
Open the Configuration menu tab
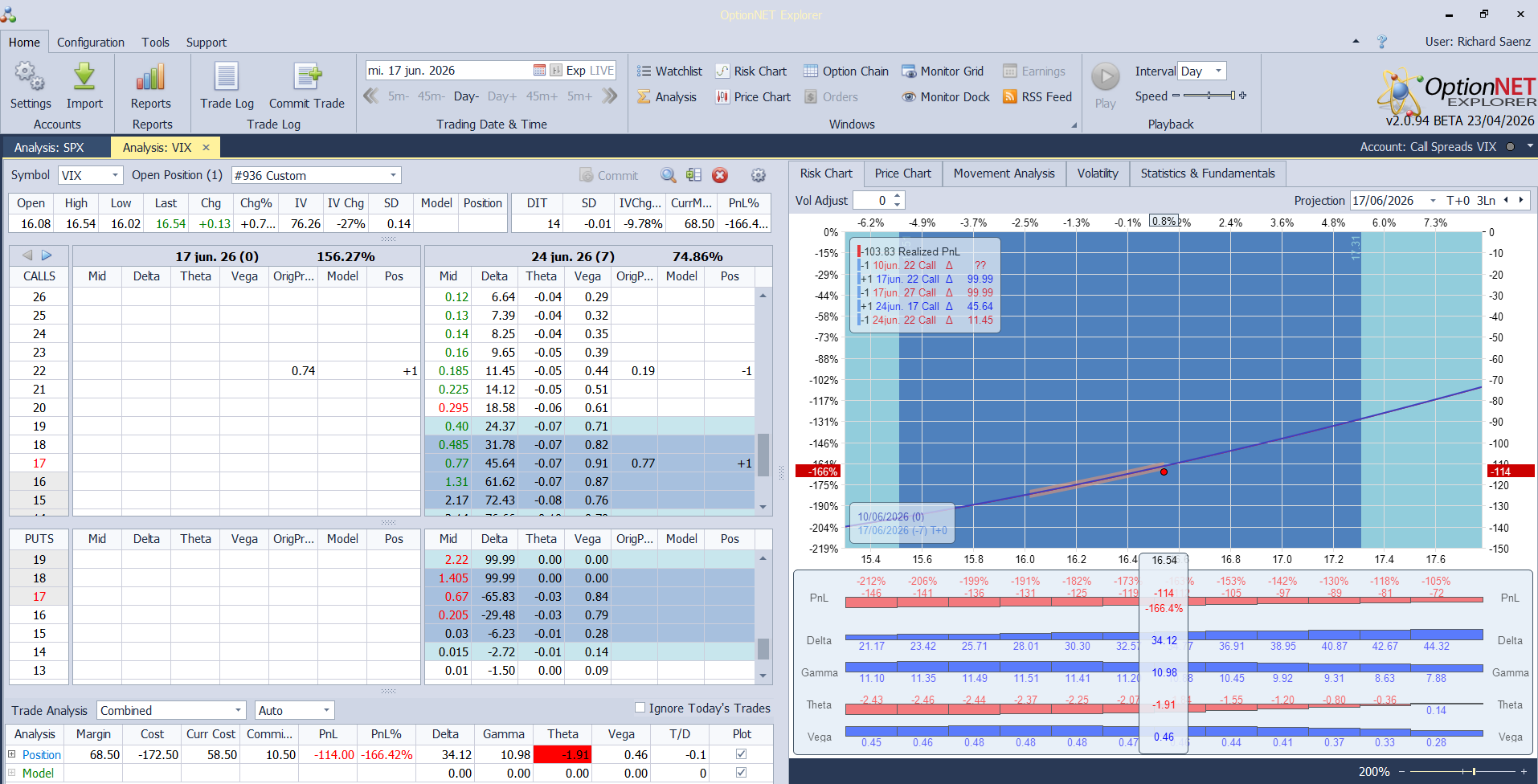[x=91, y=43]
